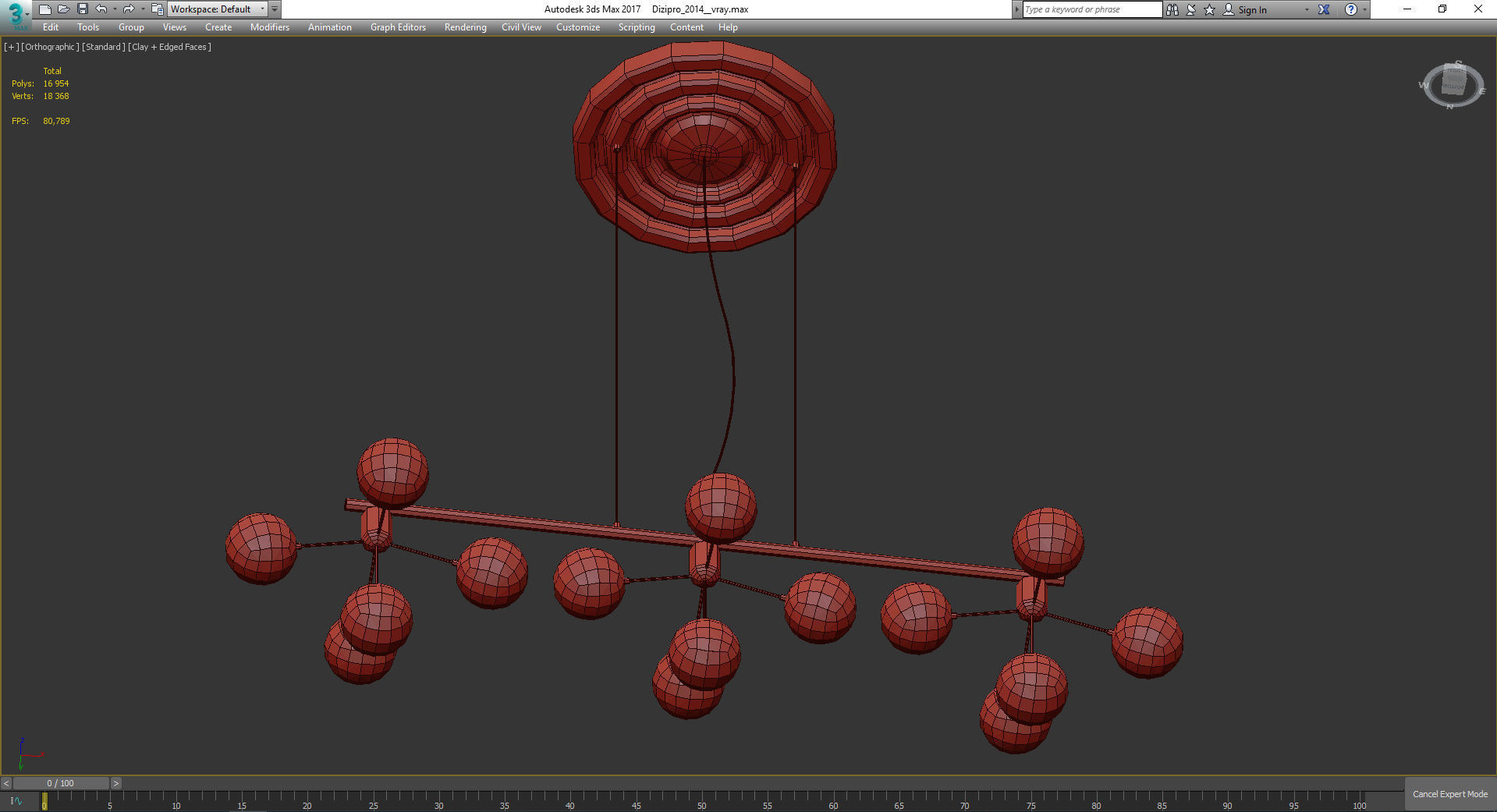Minimize the 3ds Max window
This screenshot has height=812, width=1497.
pyautogui.click(x=1407, y=9)
